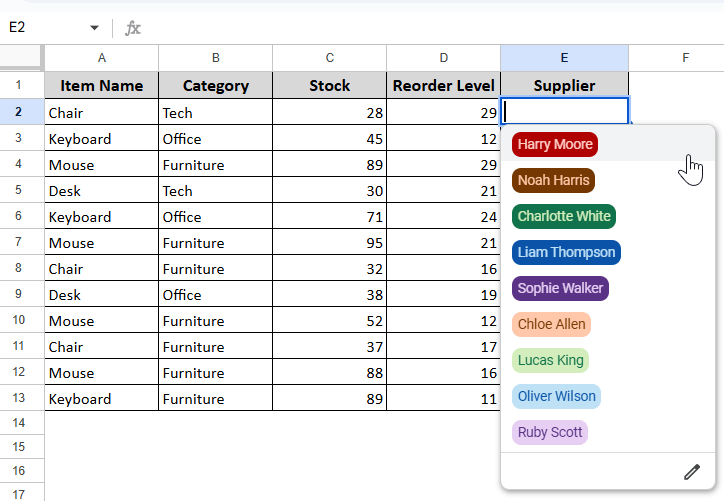
Task: Click the stock value 37
Action: click(x=330, y=346)
